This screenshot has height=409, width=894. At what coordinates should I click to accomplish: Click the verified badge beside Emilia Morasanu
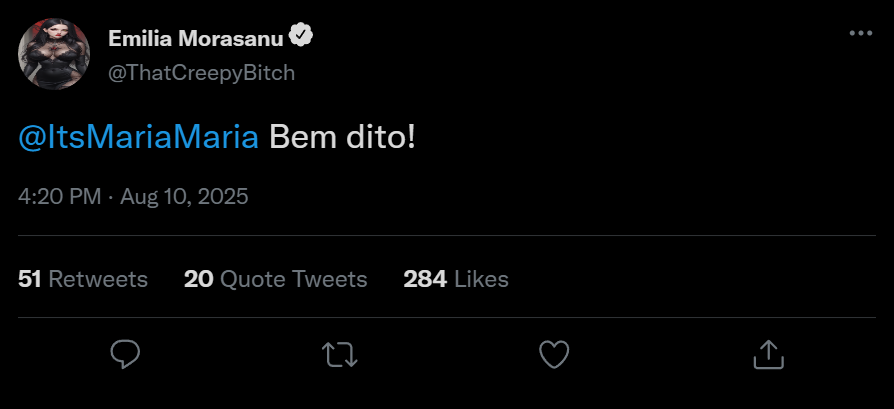coord(301,36)
